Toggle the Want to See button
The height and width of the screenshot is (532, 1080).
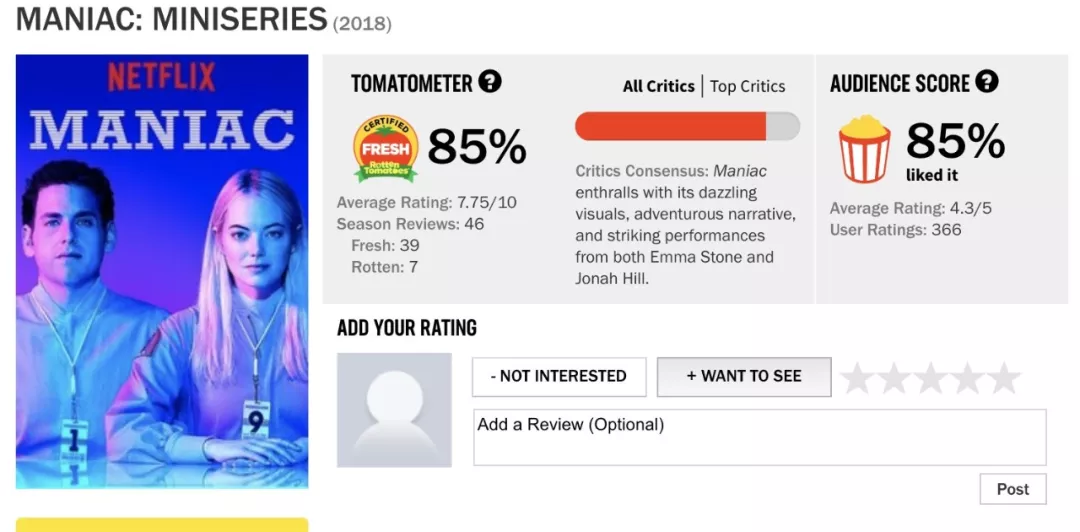(744, 377)
